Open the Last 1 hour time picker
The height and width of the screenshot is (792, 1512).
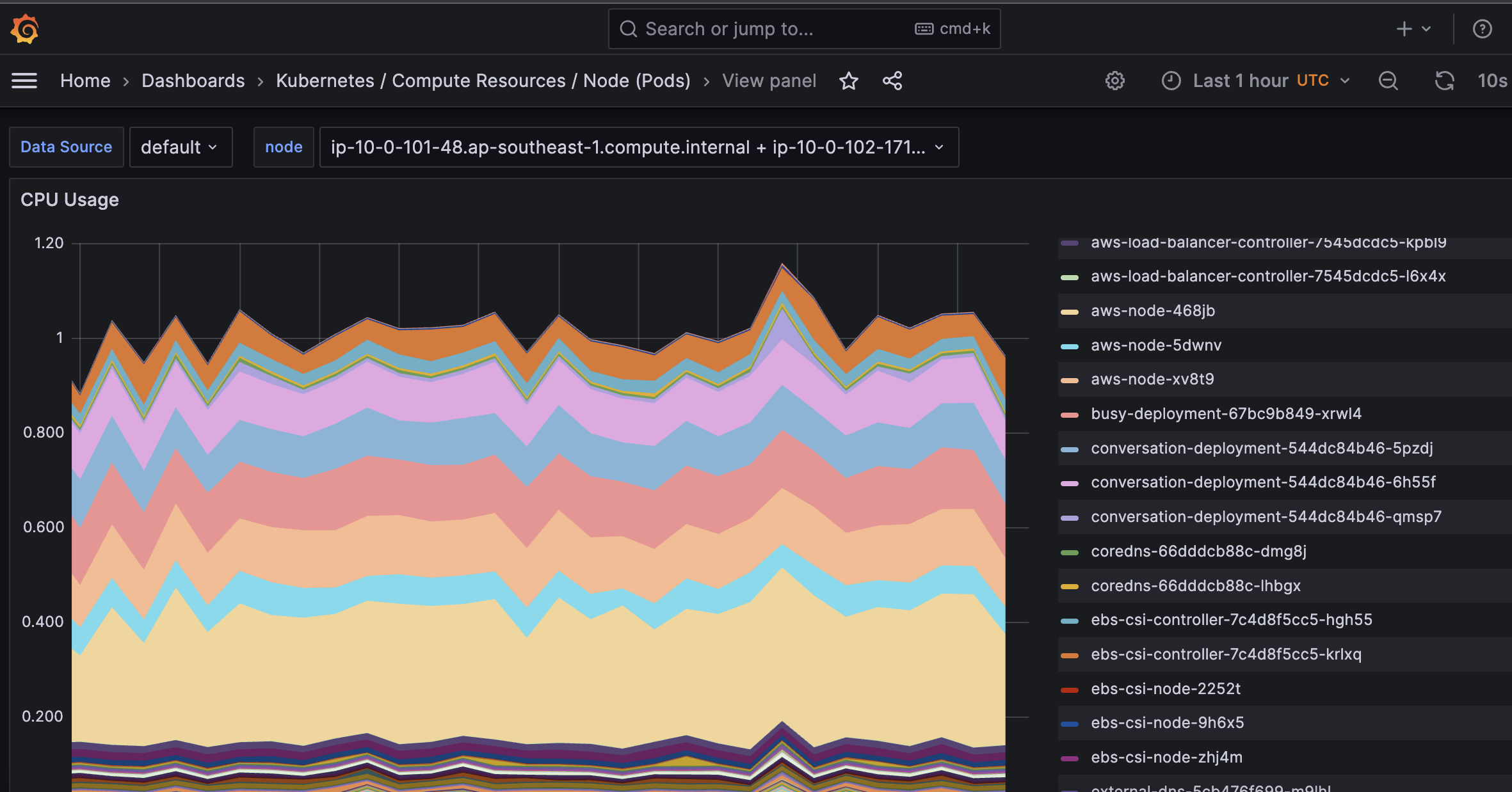(1256, 81)
